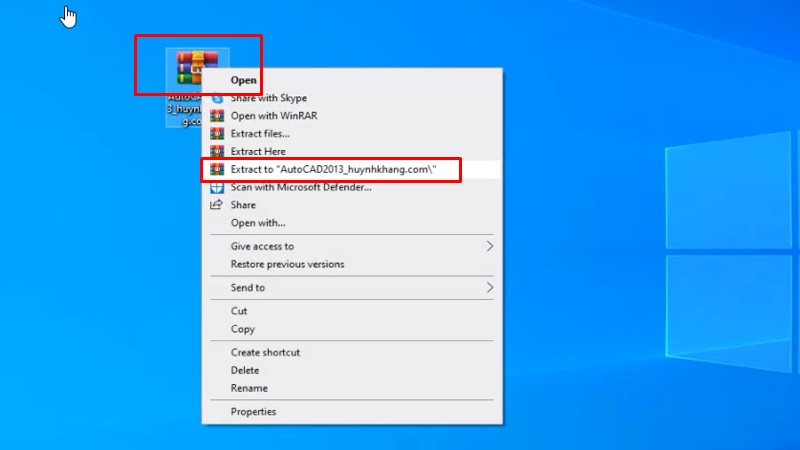Click the Share arrow icon in the menu

(x=216, y=205)
